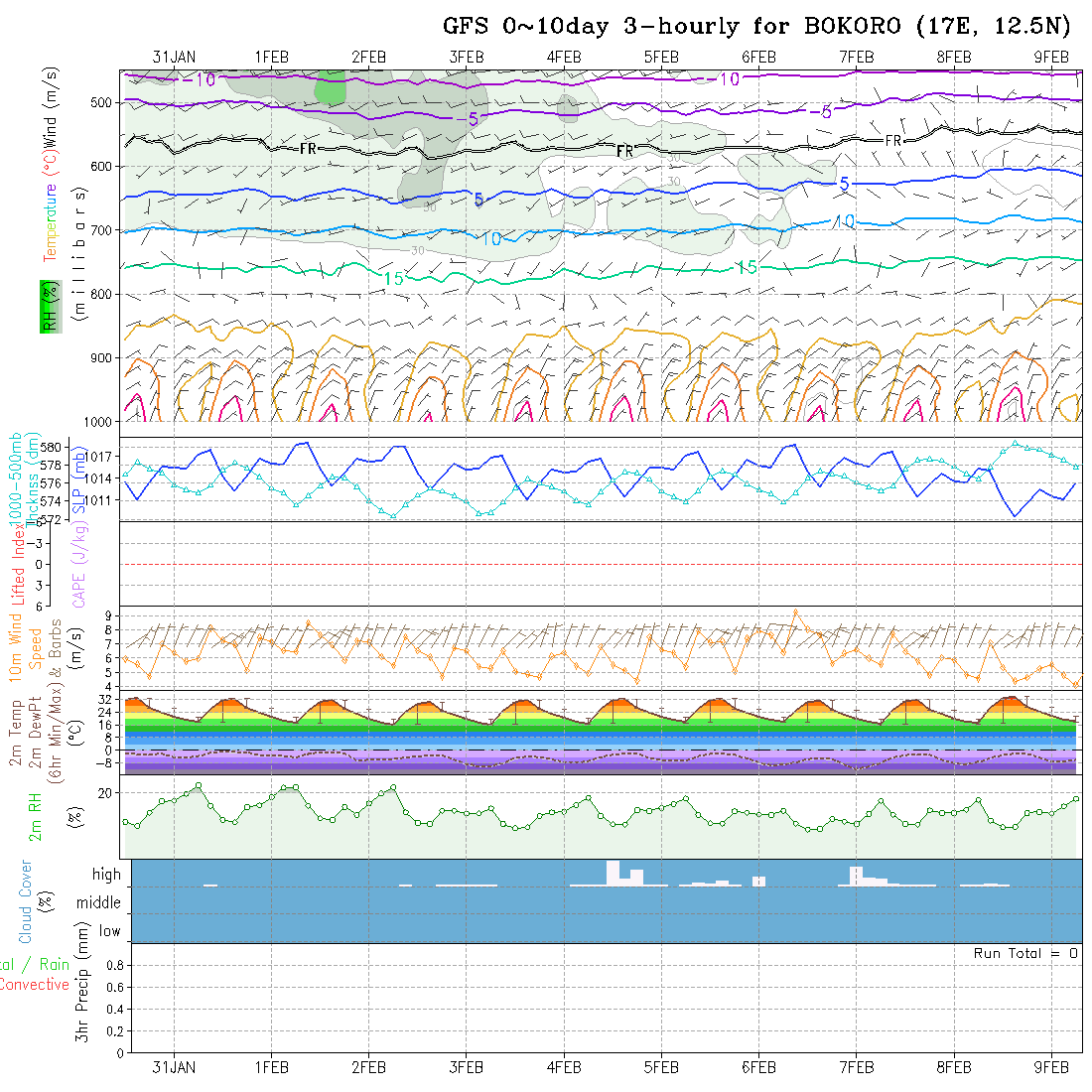Click the 1000 millibar pressure axis label

pyautogui.click(x=98, y=422)
